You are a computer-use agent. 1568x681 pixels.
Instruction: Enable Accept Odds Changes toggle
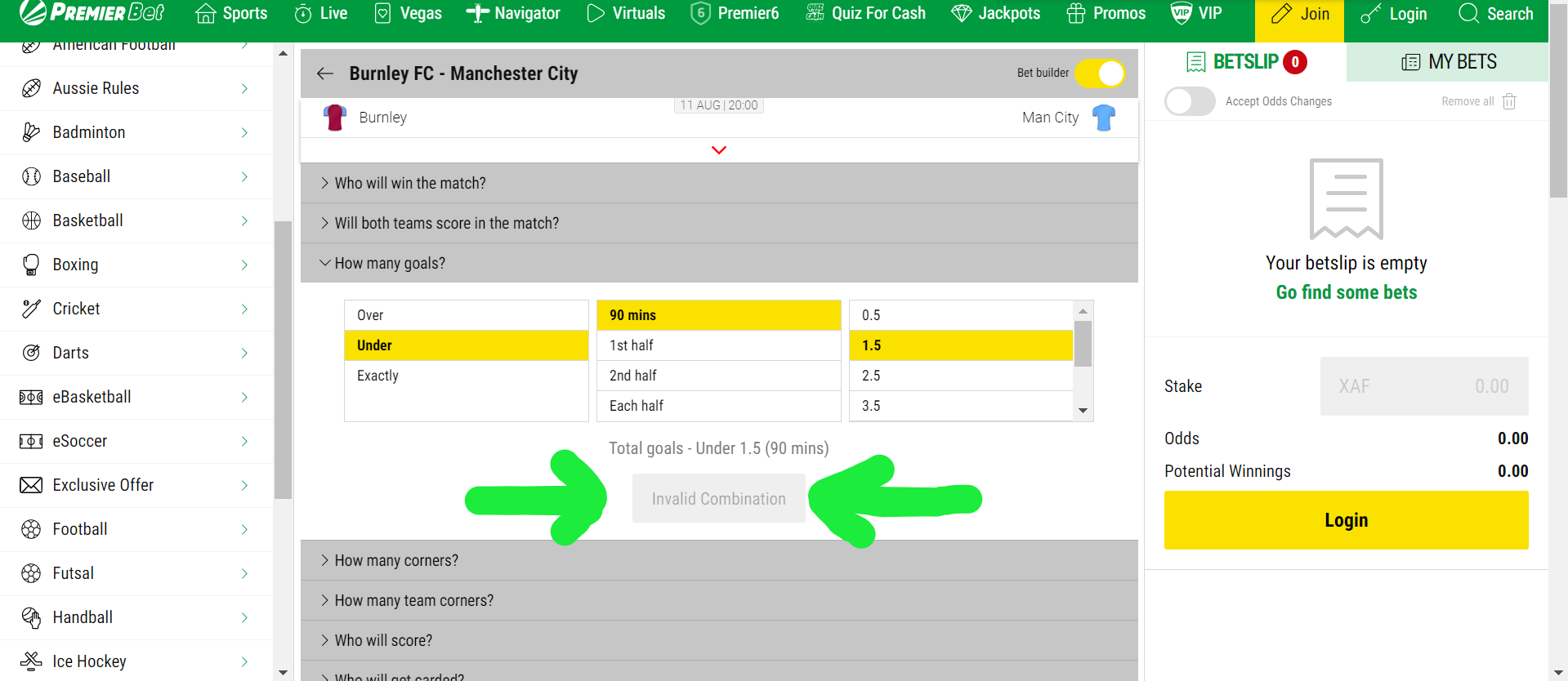tap(1190, 101)
